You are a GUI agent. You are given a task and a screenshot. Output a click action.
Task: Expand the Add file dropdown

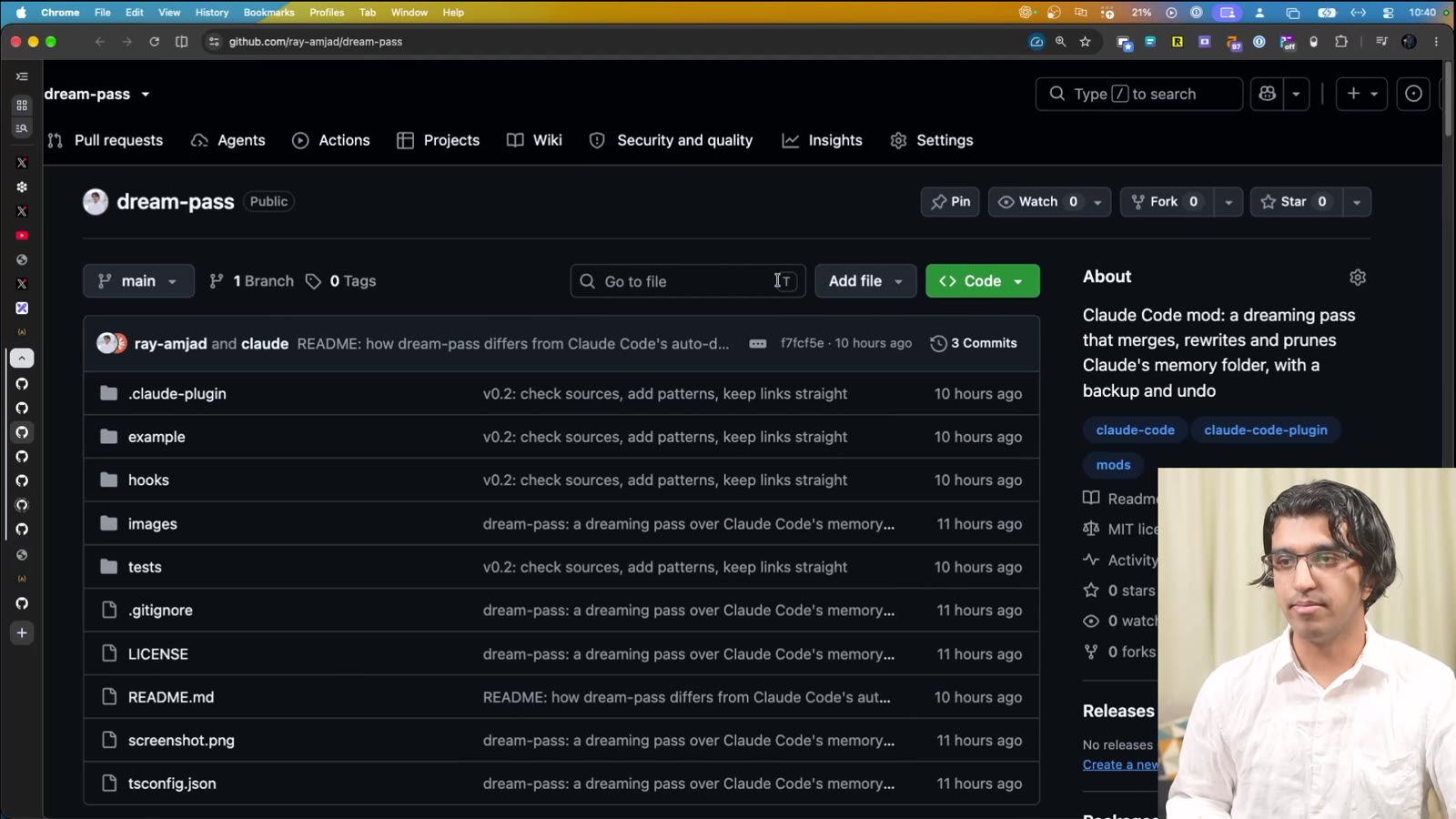pos(865,281)
